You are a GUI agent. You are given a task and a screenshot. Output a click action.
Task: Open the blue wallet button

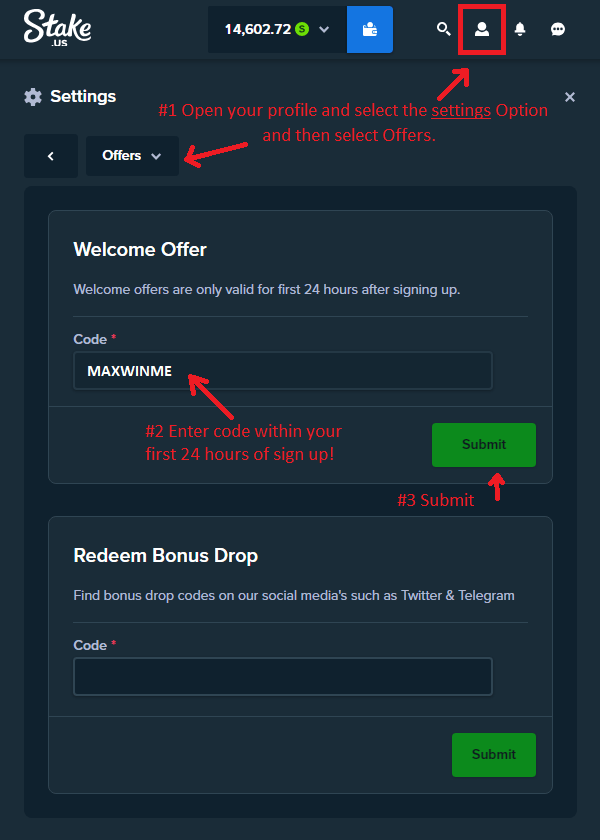point(370,29)
